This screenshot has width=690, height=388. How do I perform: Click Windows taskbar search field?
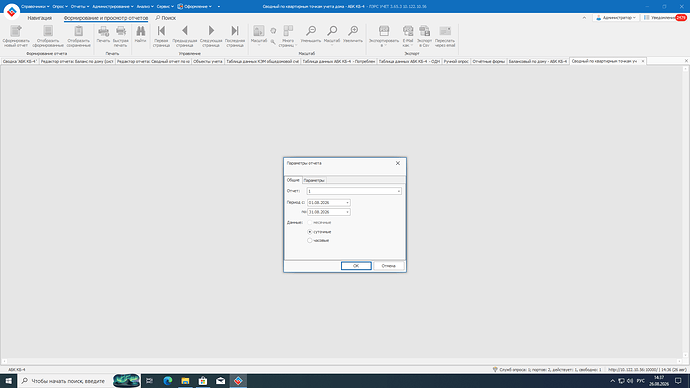point(65,381)
